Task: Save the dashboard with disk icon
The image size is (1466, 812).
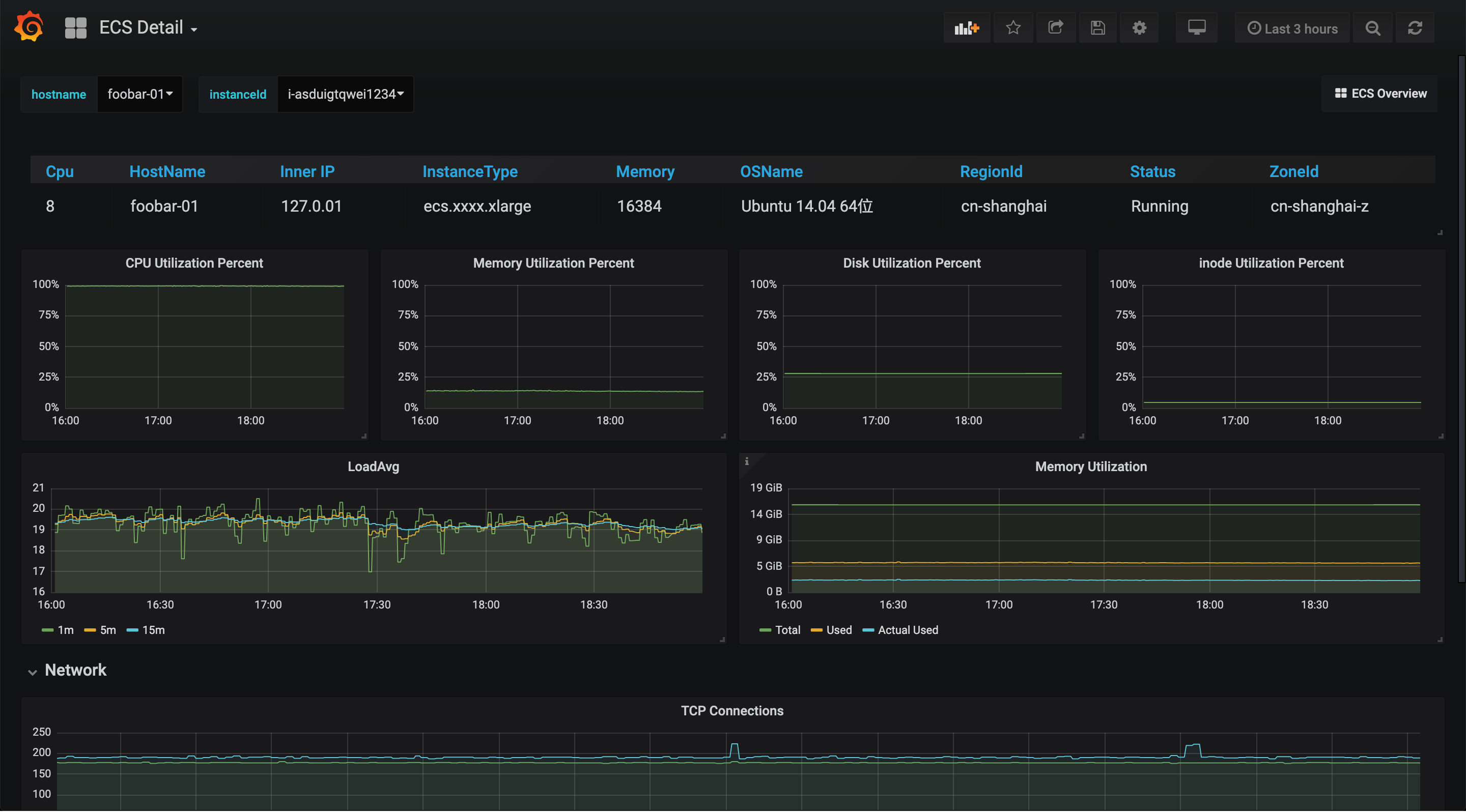Action: [1098, 28]
